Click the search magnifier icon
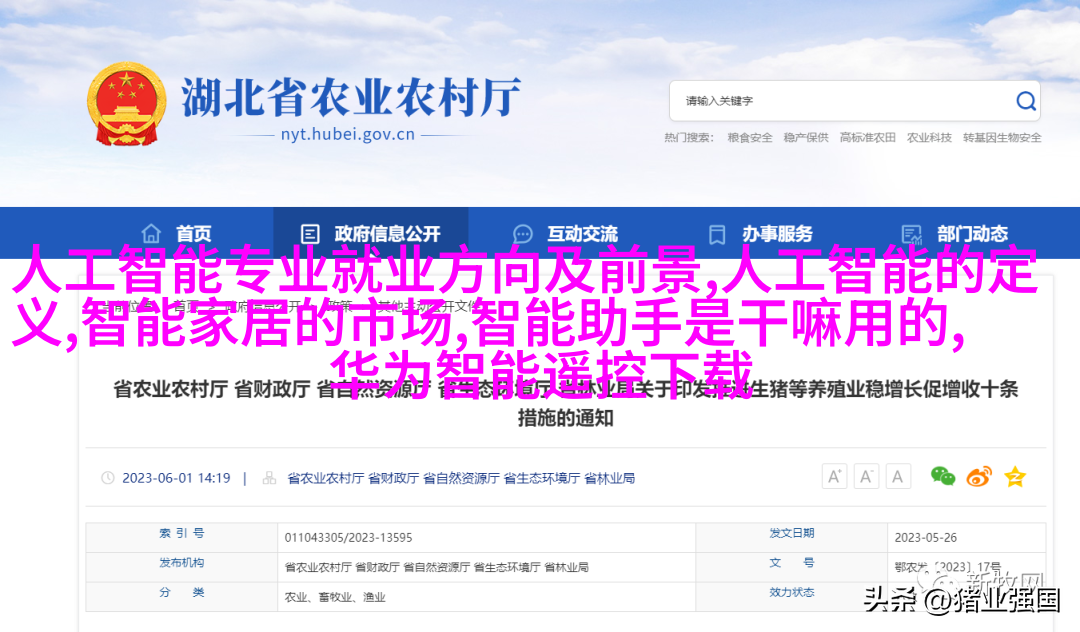 point(1026,101)
